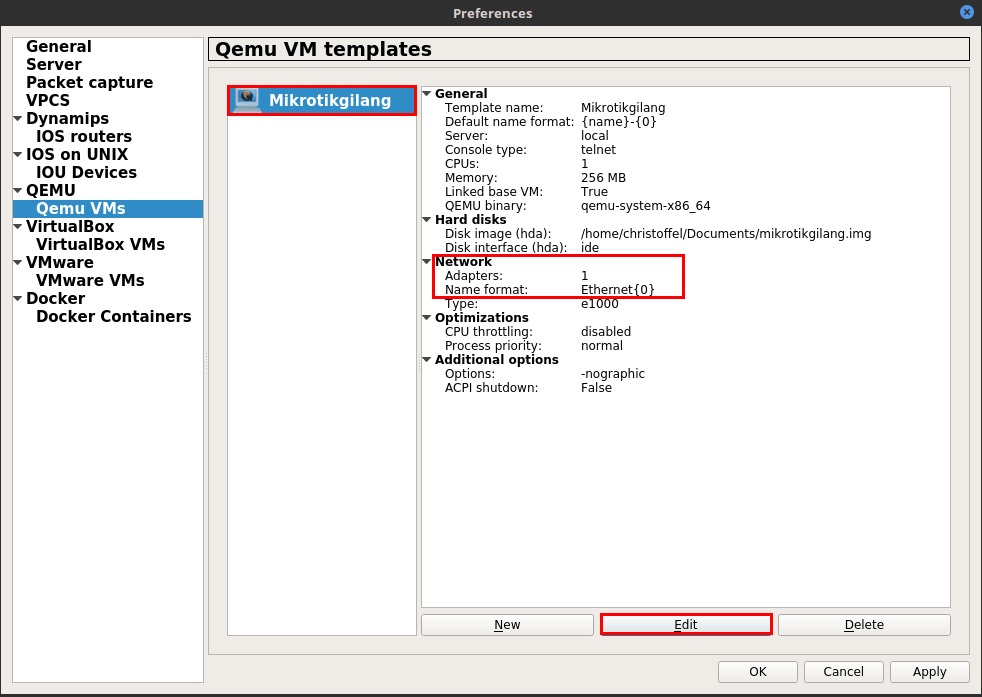This screenshot has height=697, width=982.
Task: Click the Name format value Ethernet{0}
Action: pyautogui.click(x=618, y=289)
